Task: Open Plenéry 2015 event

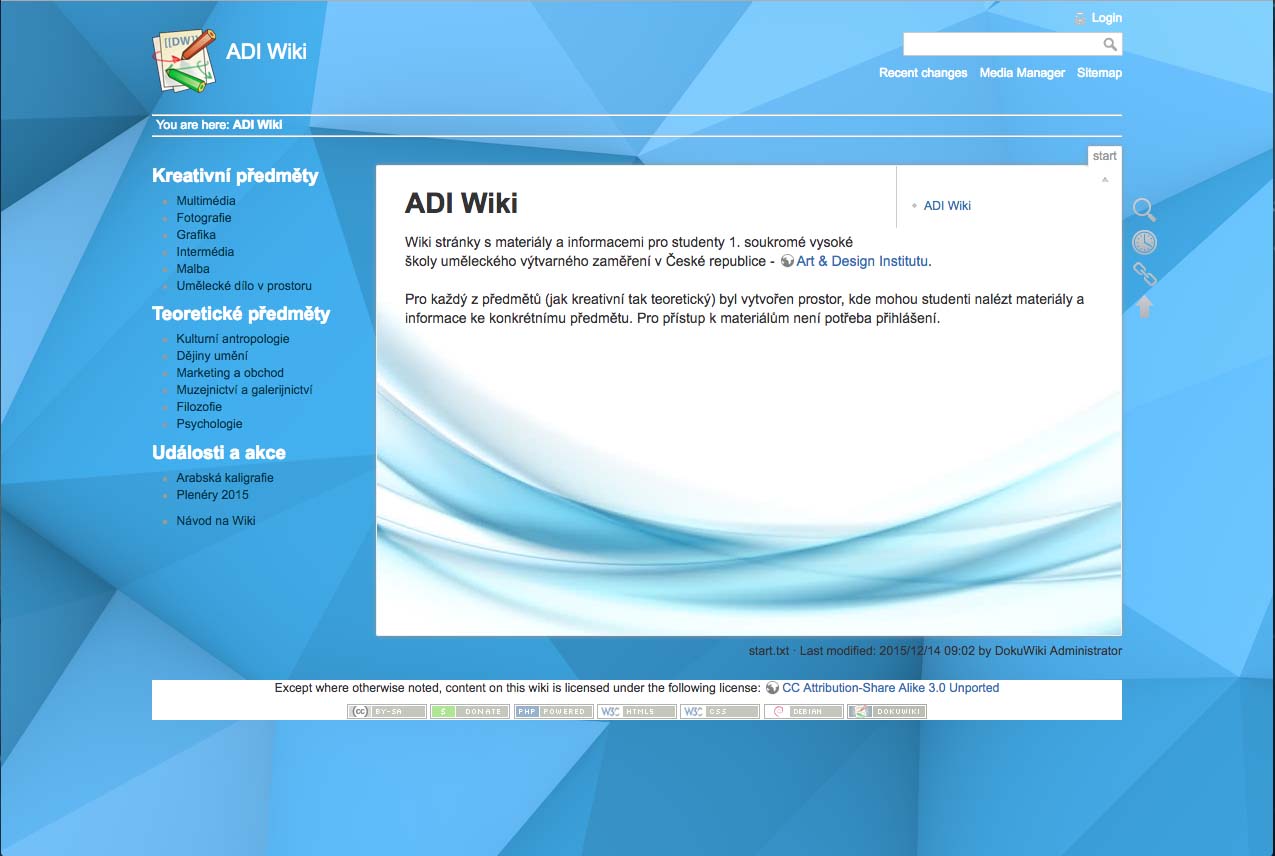Action: point(213,495)
